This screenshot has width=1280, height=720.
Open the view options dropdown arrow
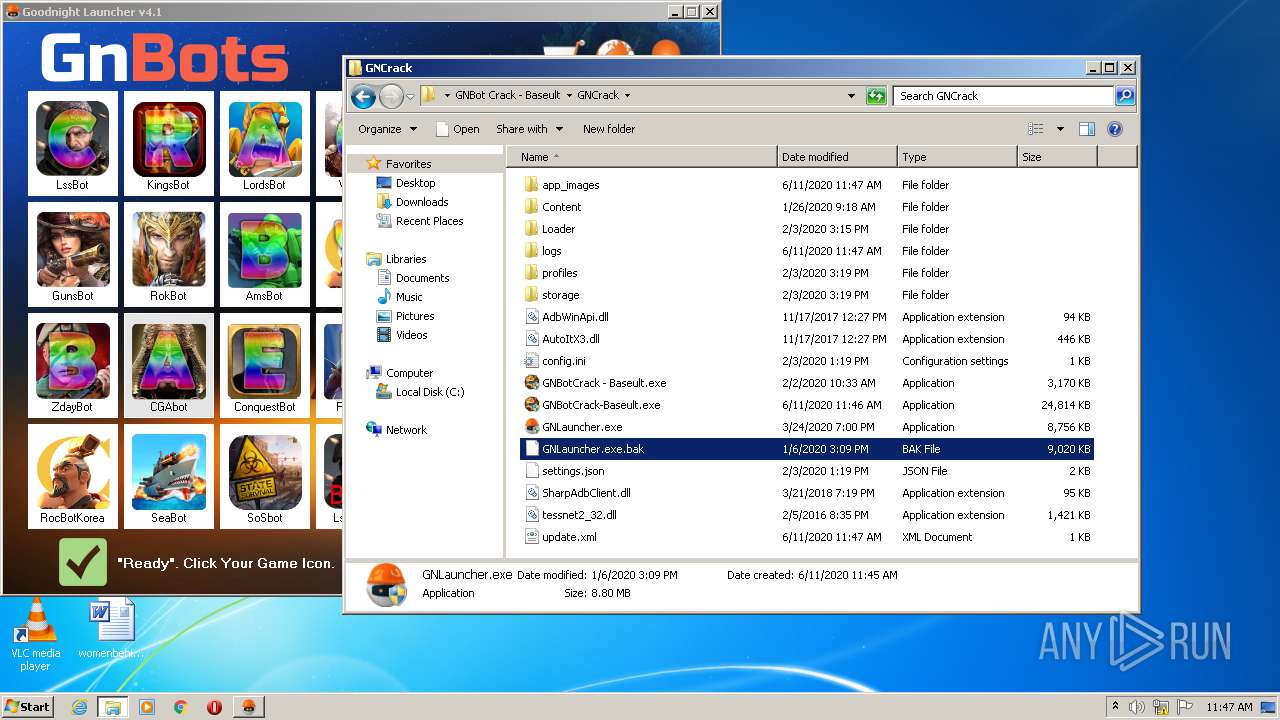[x=1060, y=129]
